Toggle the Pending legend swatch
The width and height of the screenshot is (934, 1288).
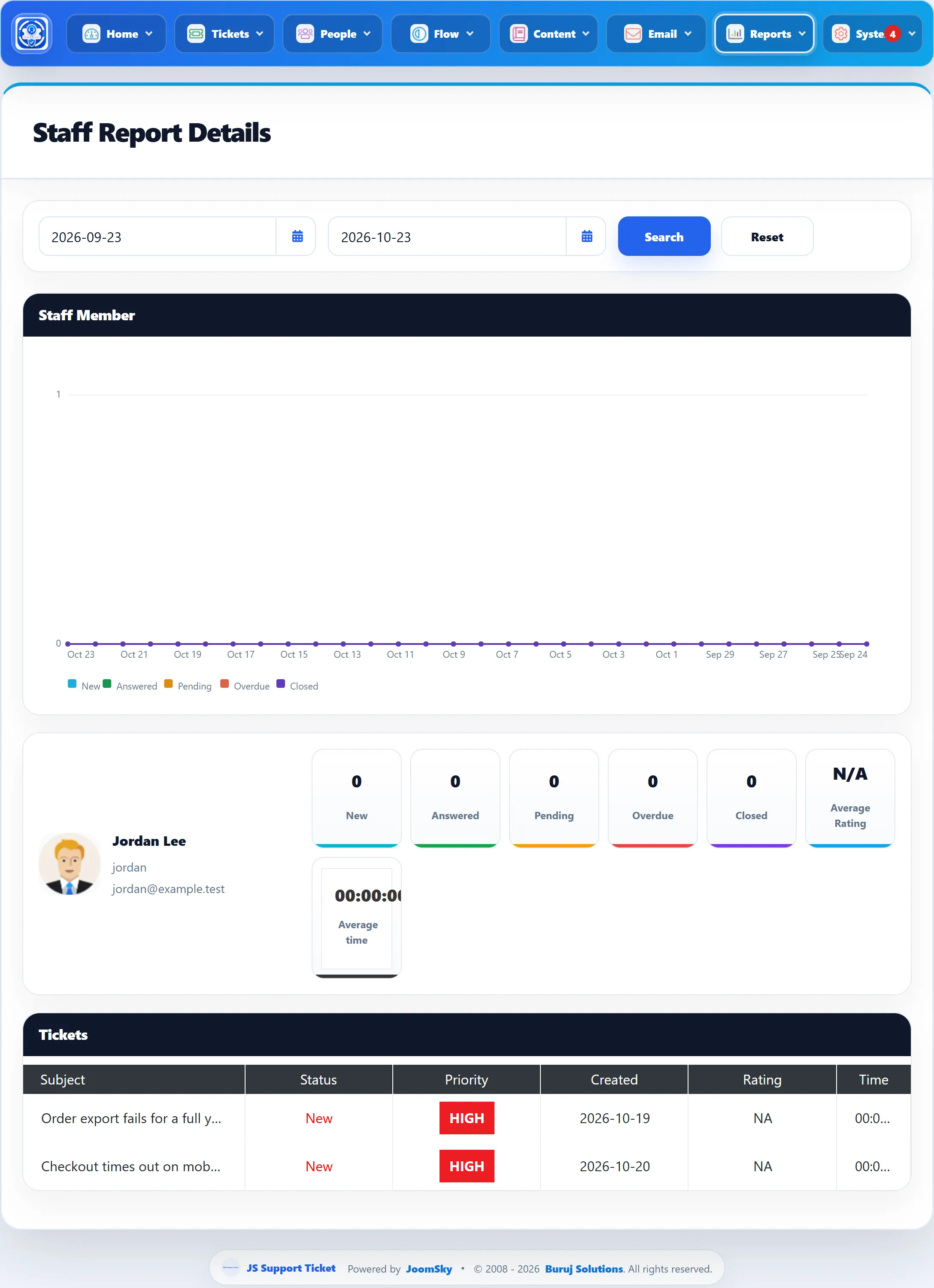168,684
